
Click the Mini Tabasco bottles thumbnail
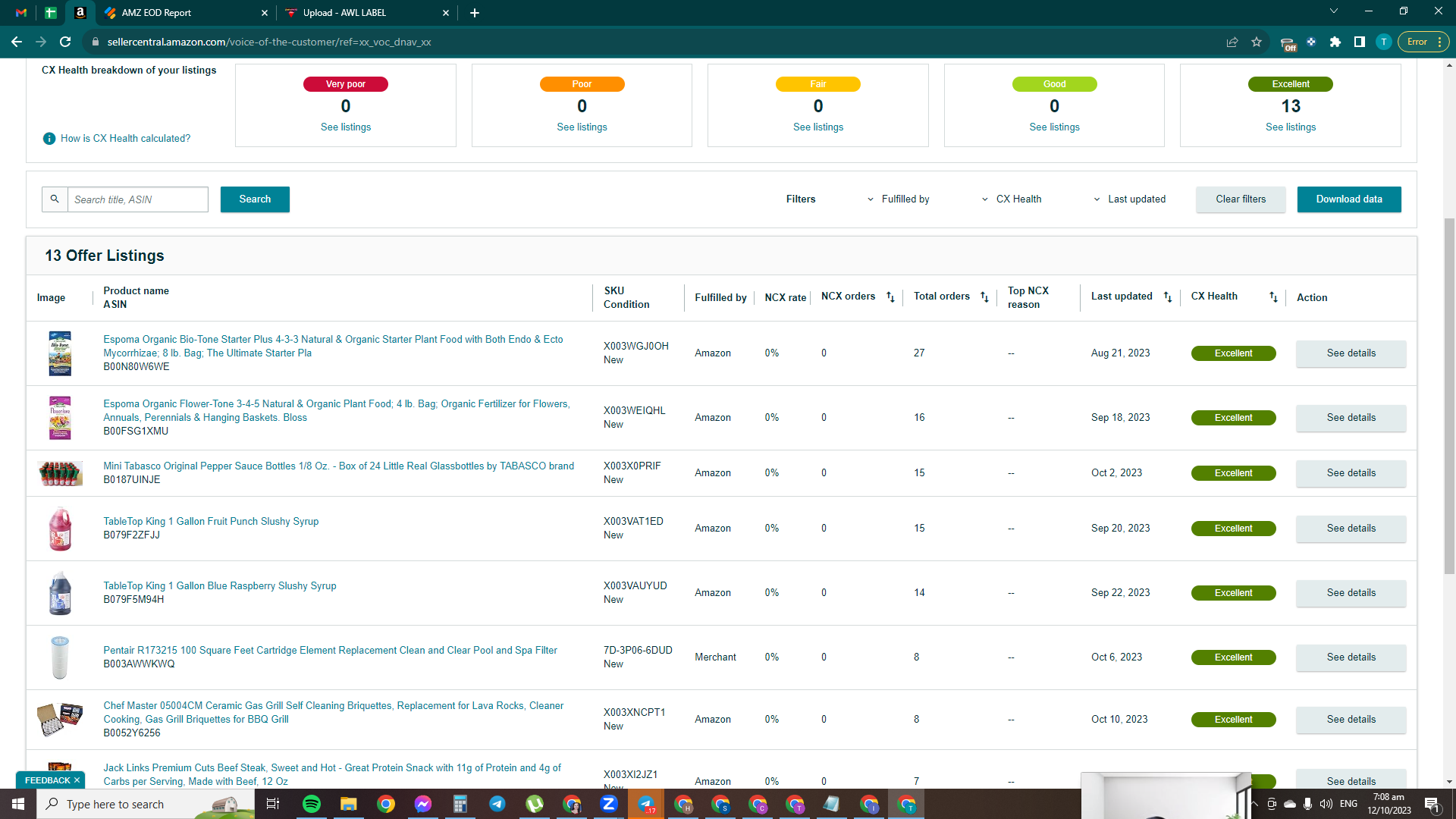click(x=60, y=473)
